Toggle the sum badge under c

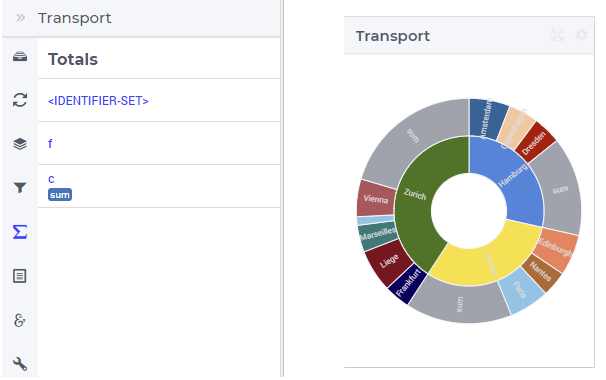(x=60, y=194)
